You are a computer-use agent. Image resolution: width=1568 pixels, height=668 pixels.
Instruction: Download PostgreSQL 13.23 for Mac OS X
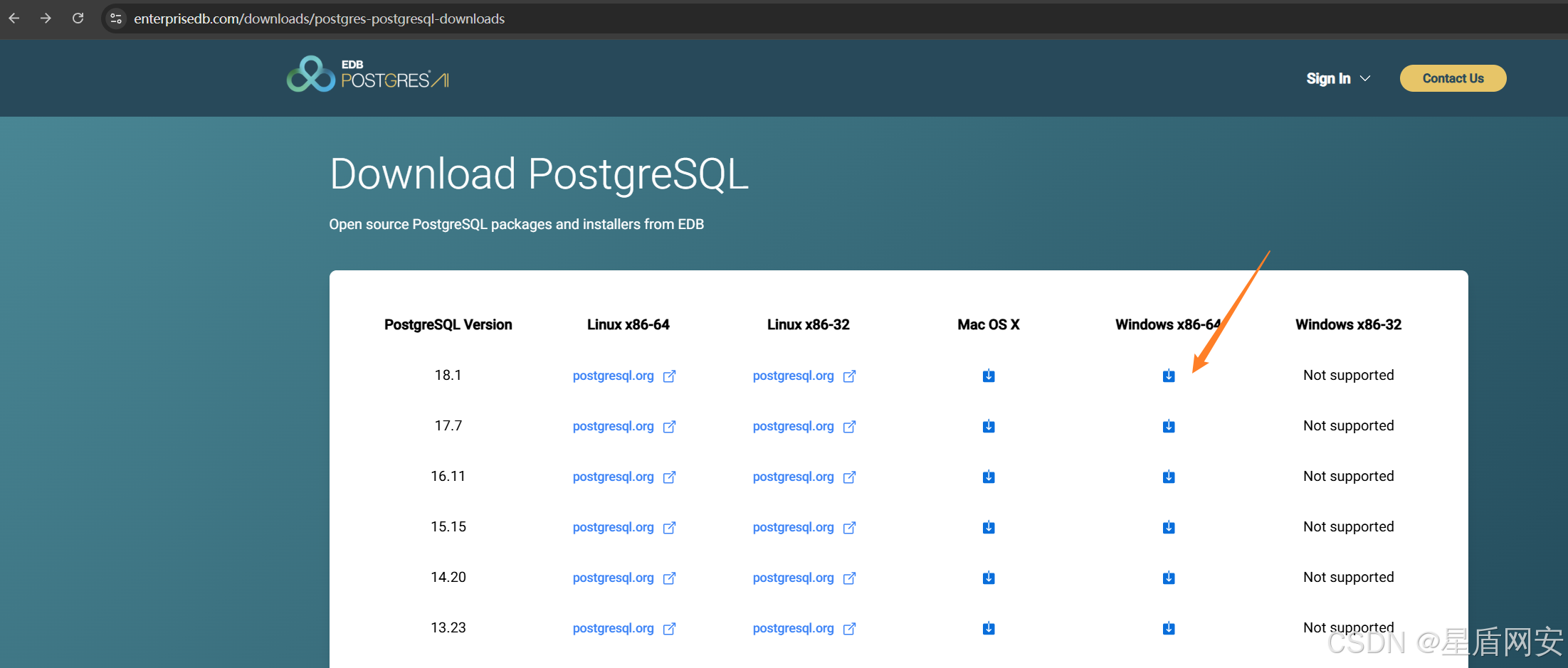[989, 628]
